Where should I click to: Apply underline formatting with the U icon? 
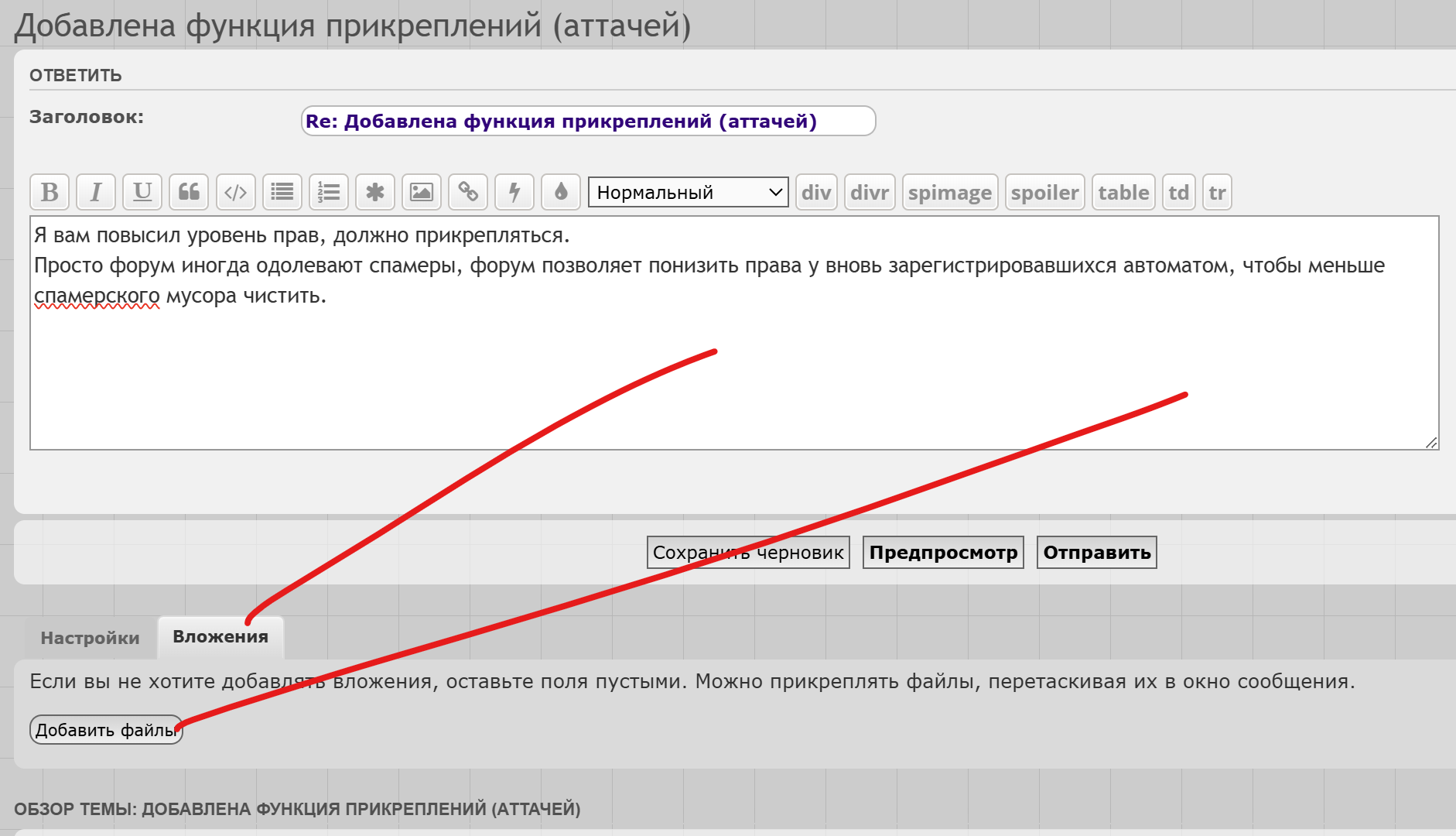pos(142,192)
